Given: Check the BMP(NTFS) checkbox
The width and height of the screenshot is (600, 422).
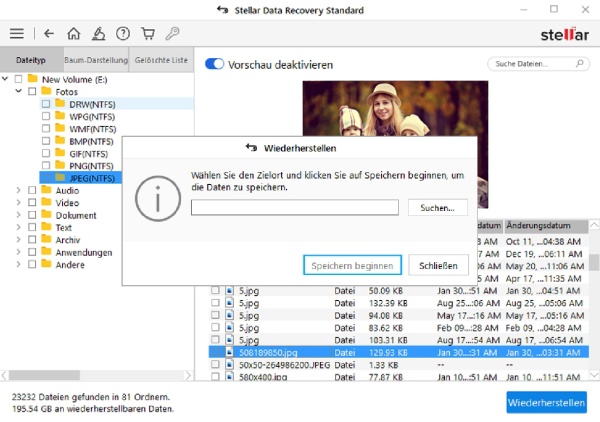Looking at the screenshot, I should click(x=46, y=141).
